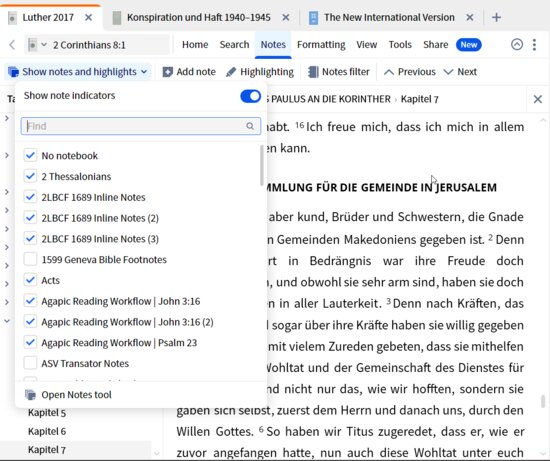Switch to The New International Version tab

click(389, 18)
